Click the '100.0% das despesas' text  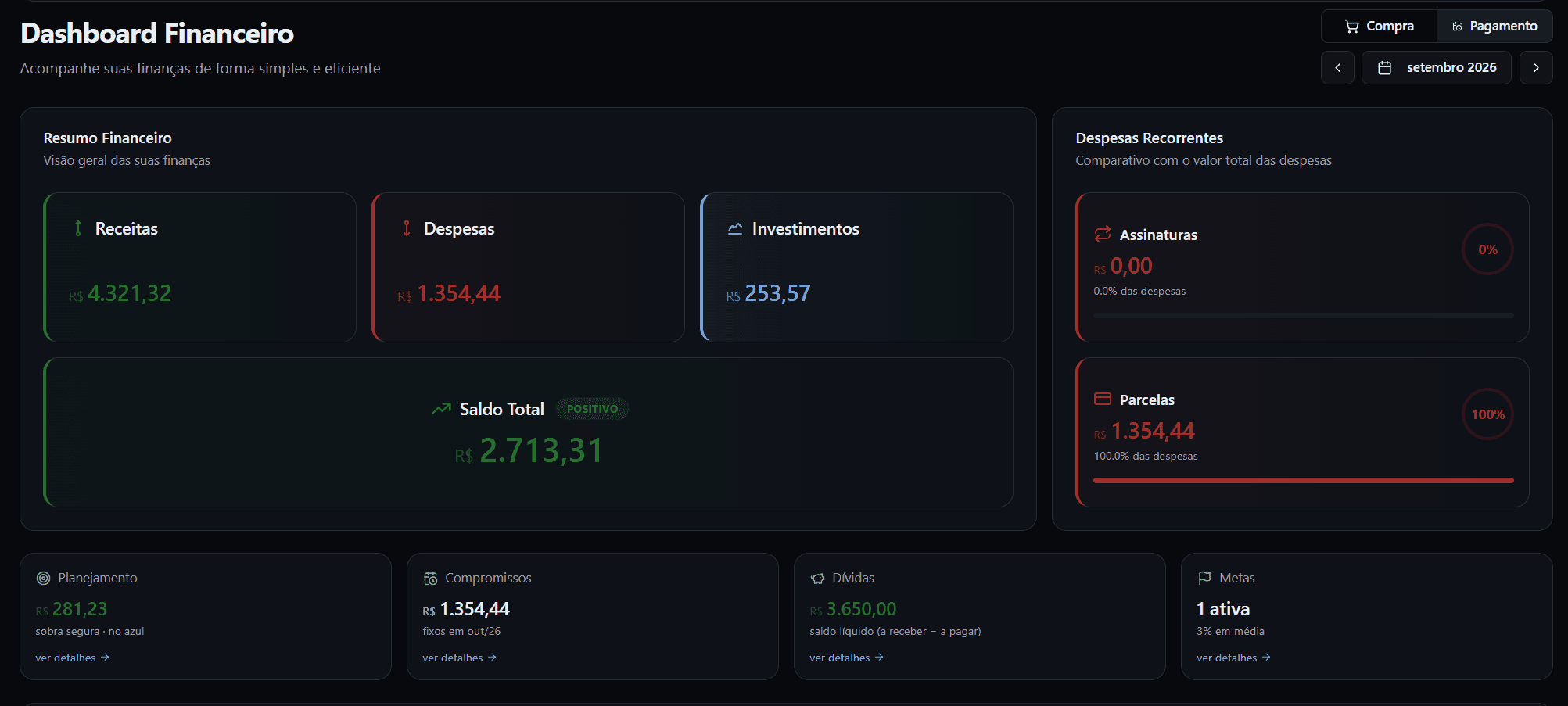coord(1146,456)
